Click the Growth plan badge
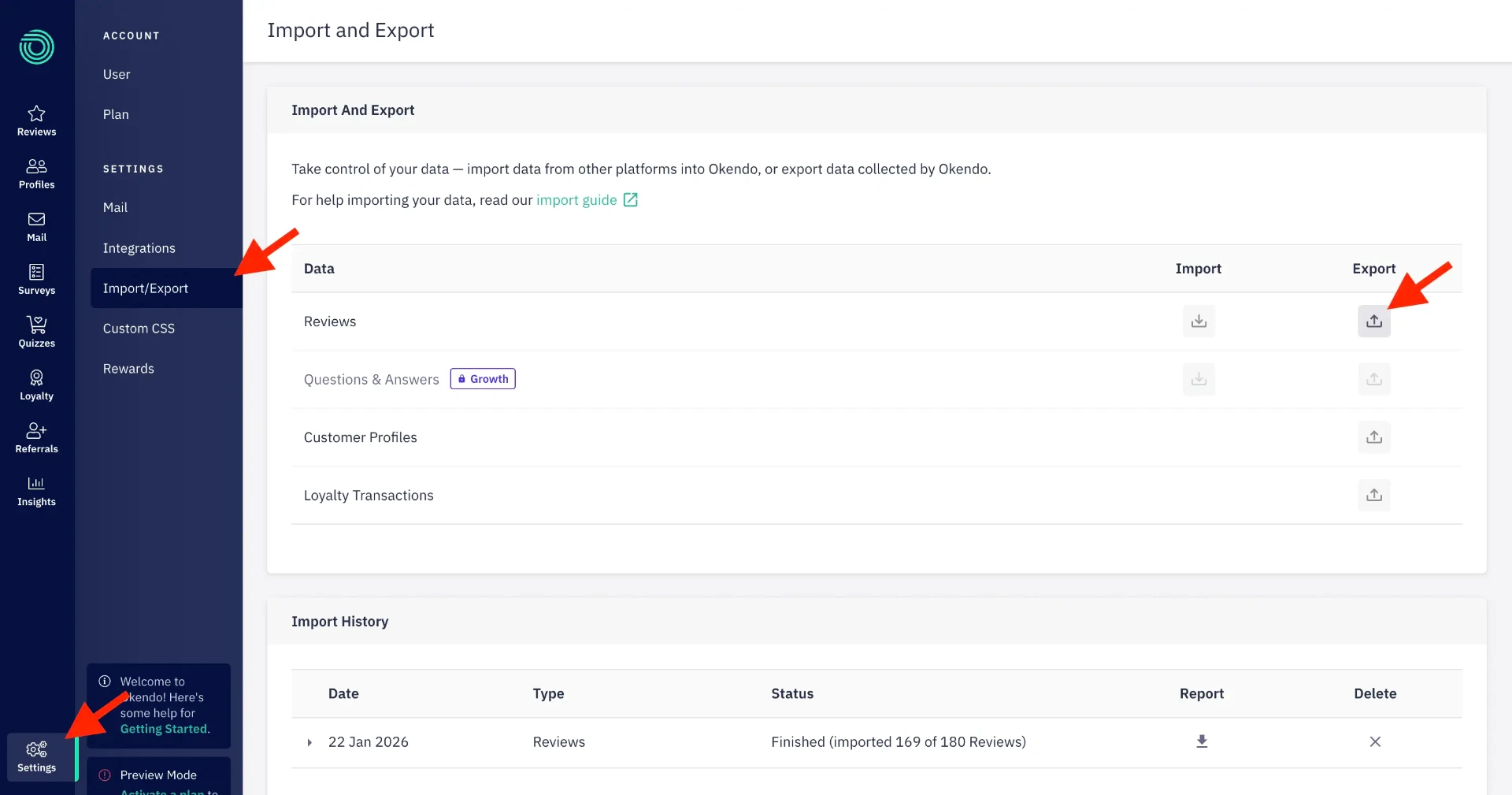Screen dimensions: 1512x795 click(x=483, y=379)
